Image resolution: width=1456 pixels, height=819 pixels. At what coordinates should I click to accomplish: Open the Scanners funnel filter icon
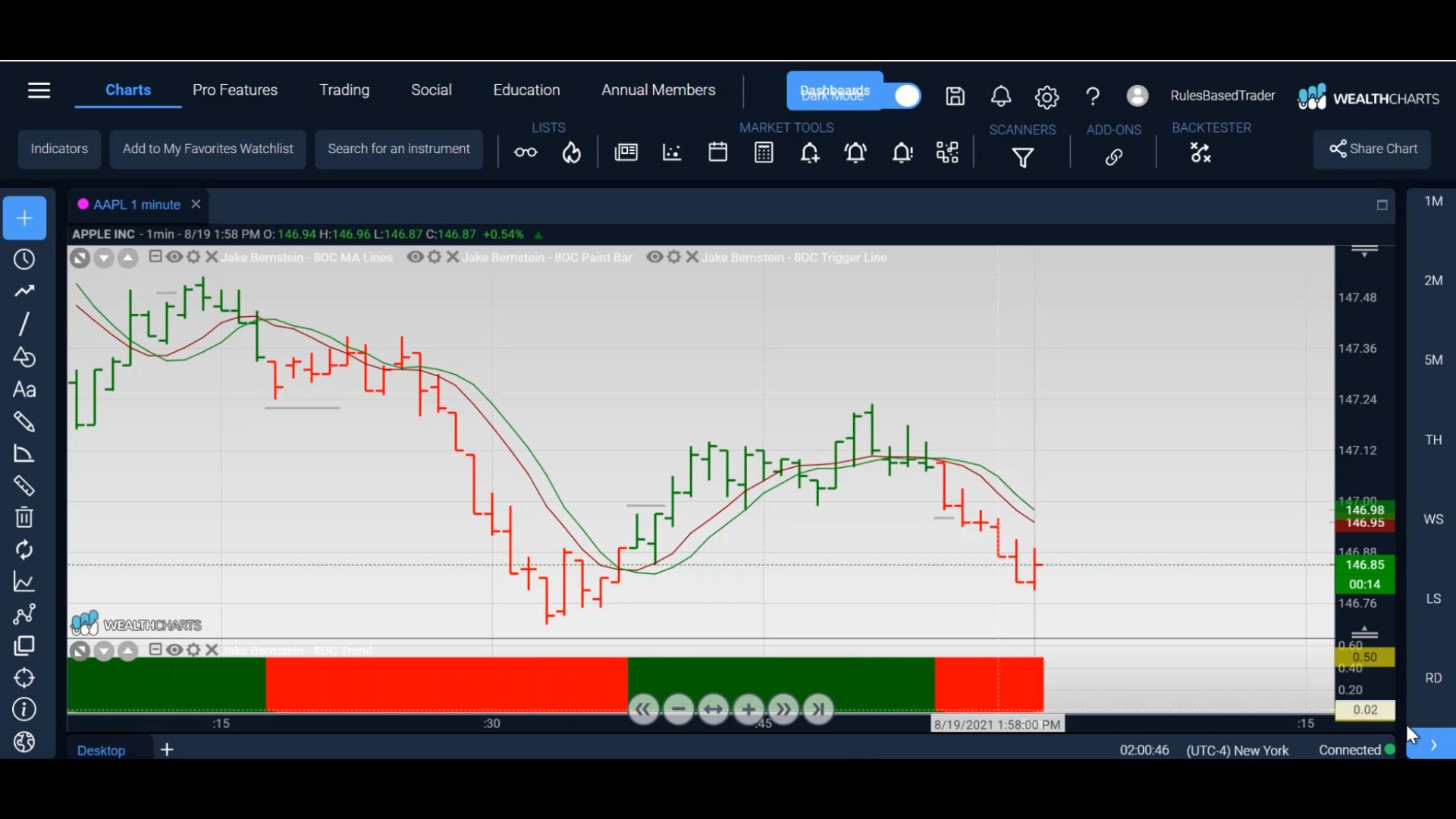click(1023, 158)
